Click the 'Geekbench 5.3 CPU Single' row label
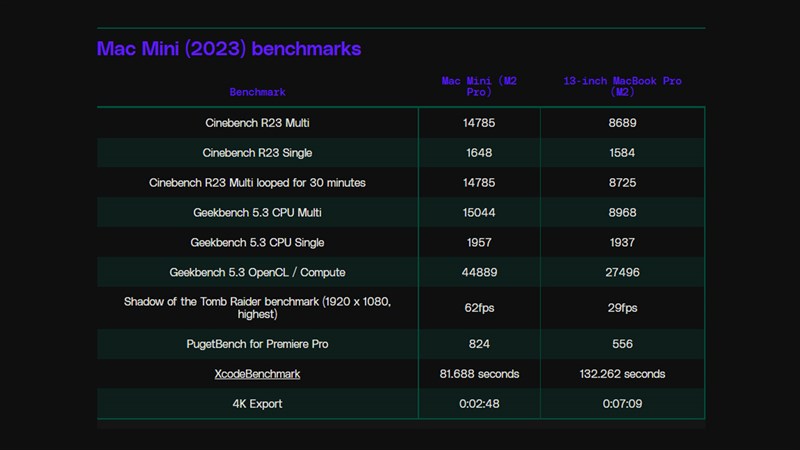Viewport: 800px width, 450px height. [x=257, y=243]
